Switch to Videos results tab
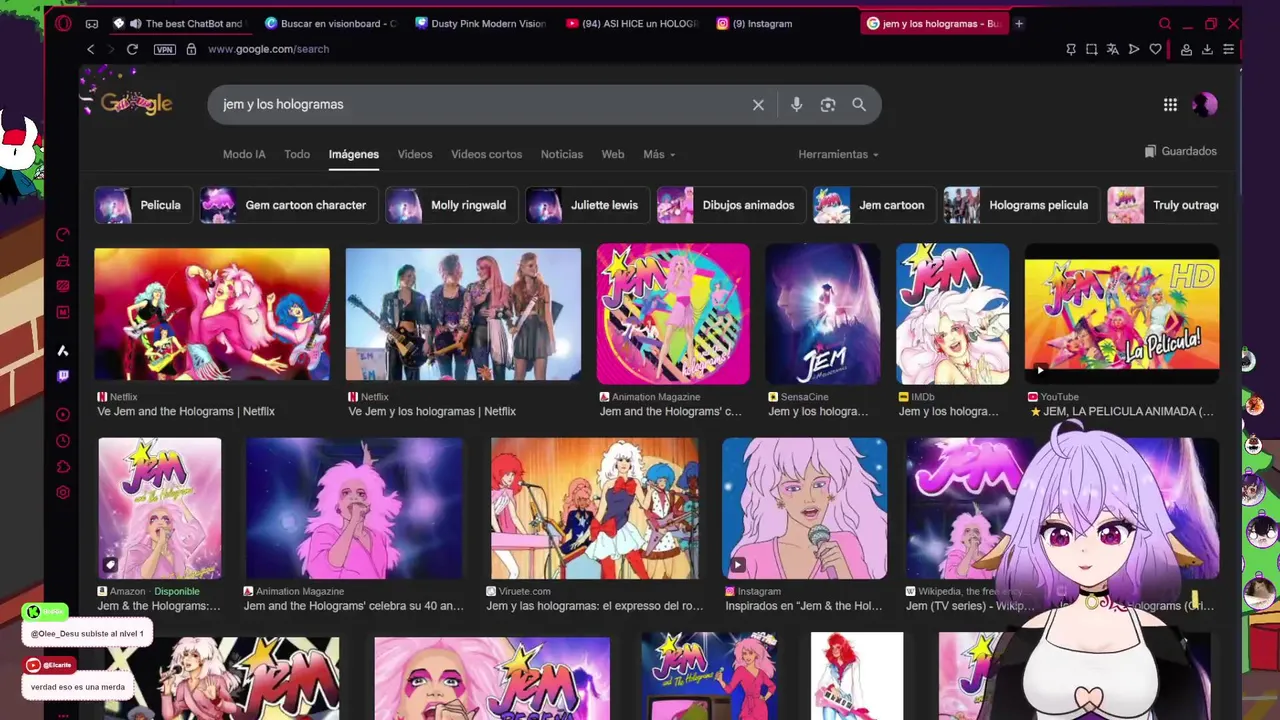 415,154
